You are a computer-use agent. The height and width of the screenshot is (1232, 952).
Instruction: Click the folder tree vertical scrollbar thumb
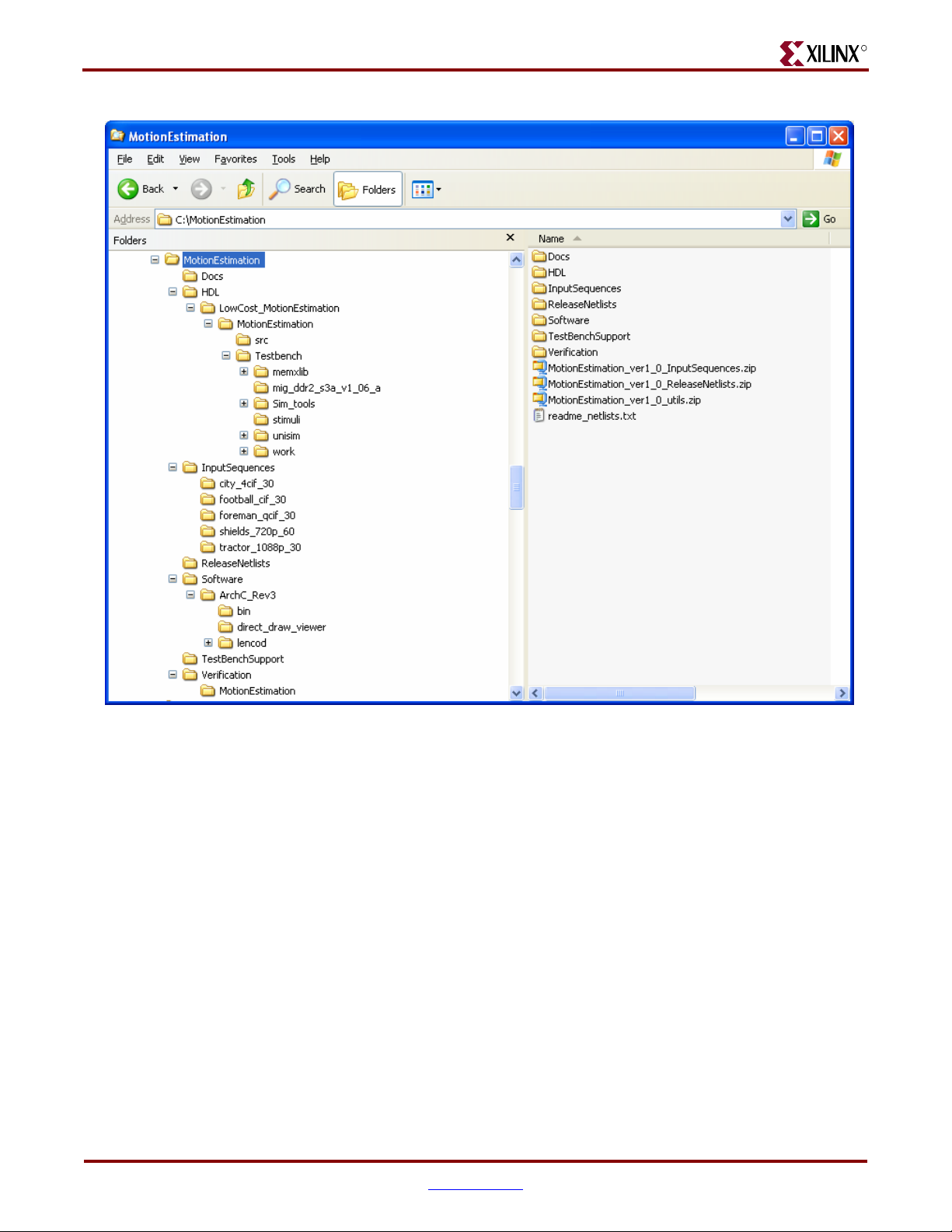pyautogui.click(x=517, y=487)
